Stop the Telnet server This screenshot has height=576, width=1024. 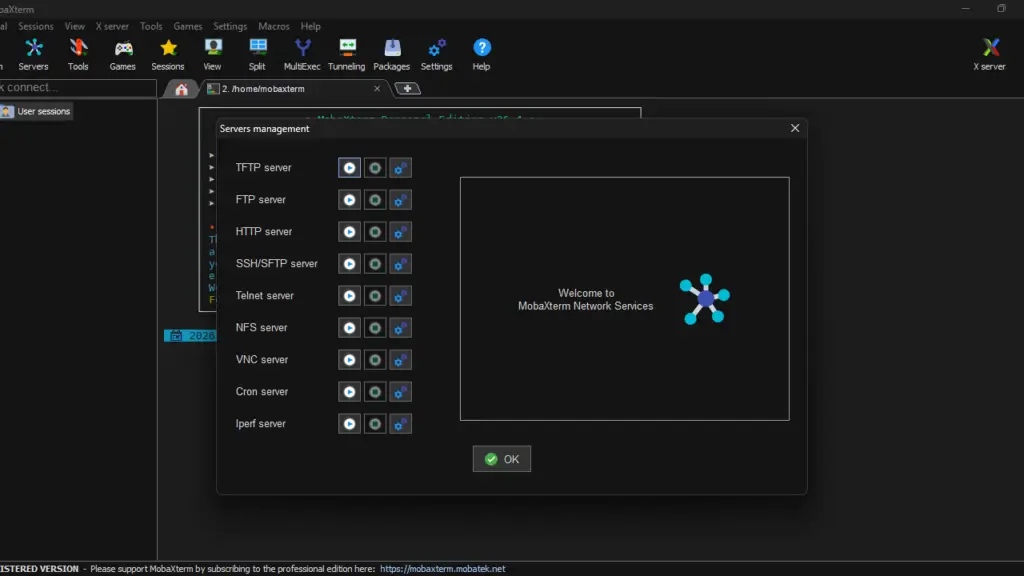tap(375, 296)
